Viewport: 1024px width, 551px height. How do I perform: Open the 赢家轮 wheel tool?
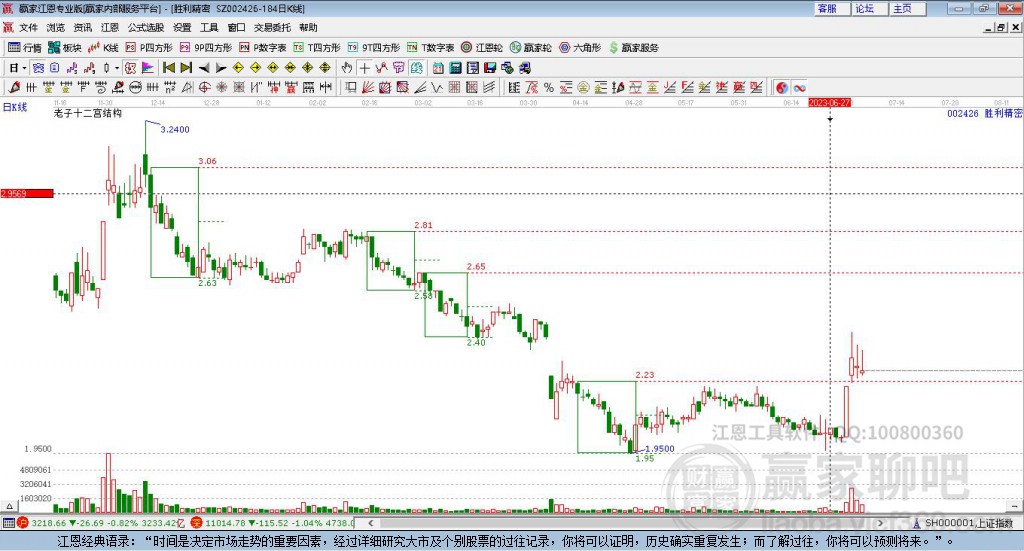pyautogui.click(x=531, y=48)
